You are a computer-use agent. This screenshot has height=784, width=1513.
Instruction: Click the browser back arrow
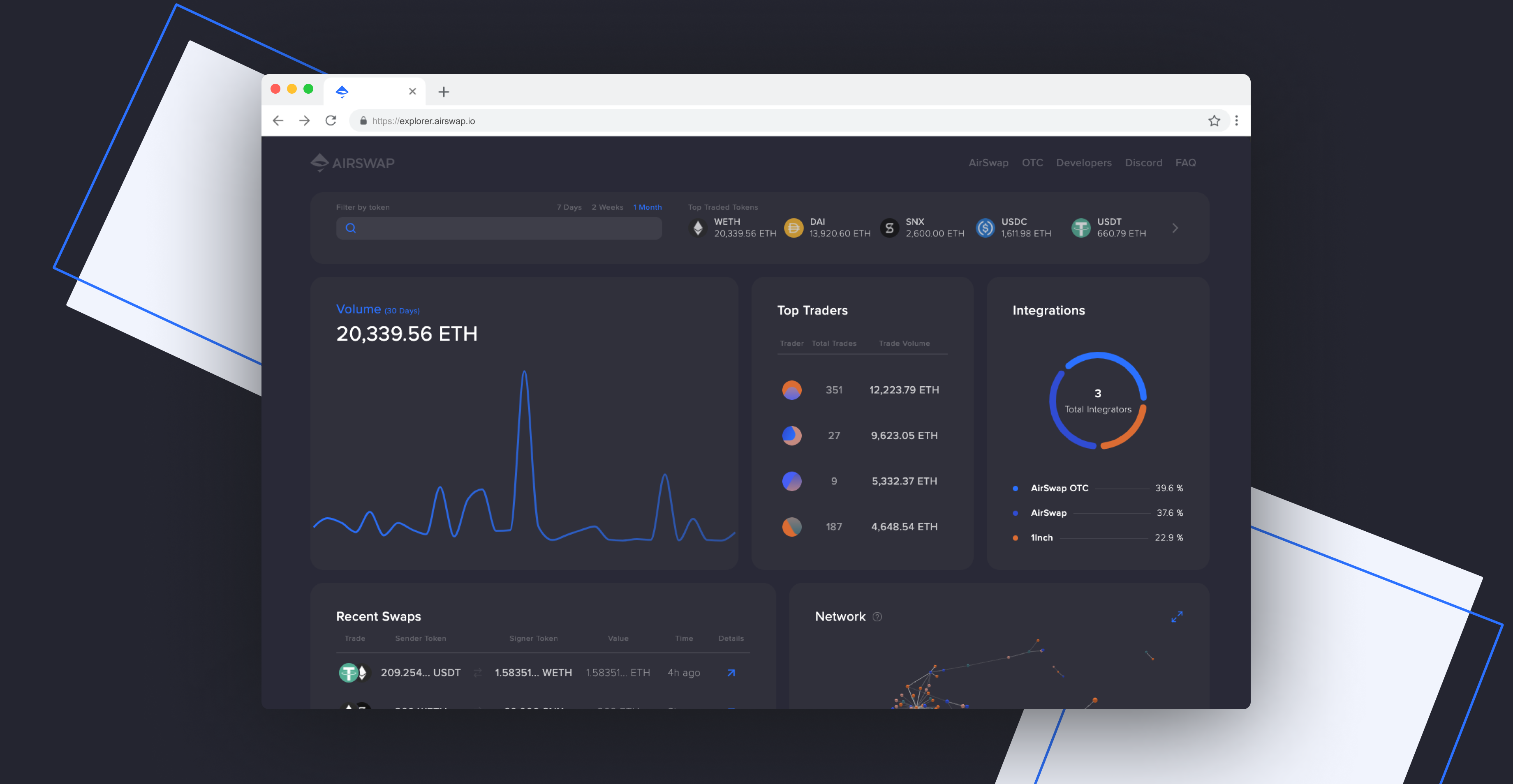pyautogui.click(x=278, y=121)
